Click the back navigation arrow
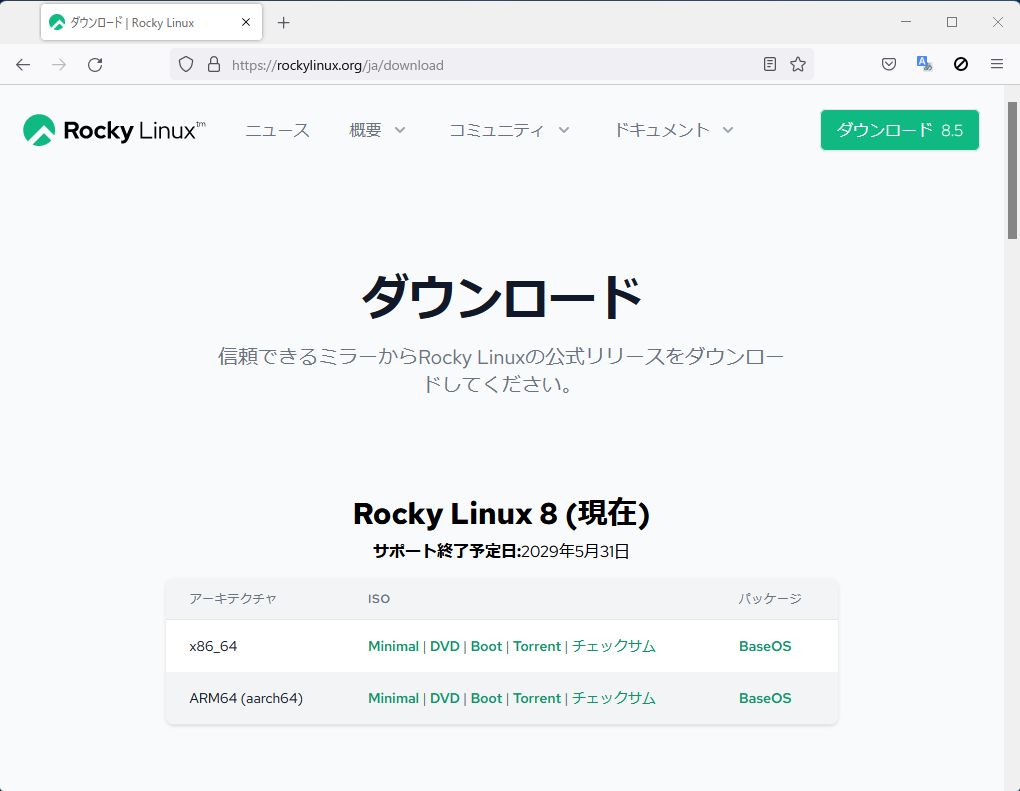1020x791 pixels. 23,65
